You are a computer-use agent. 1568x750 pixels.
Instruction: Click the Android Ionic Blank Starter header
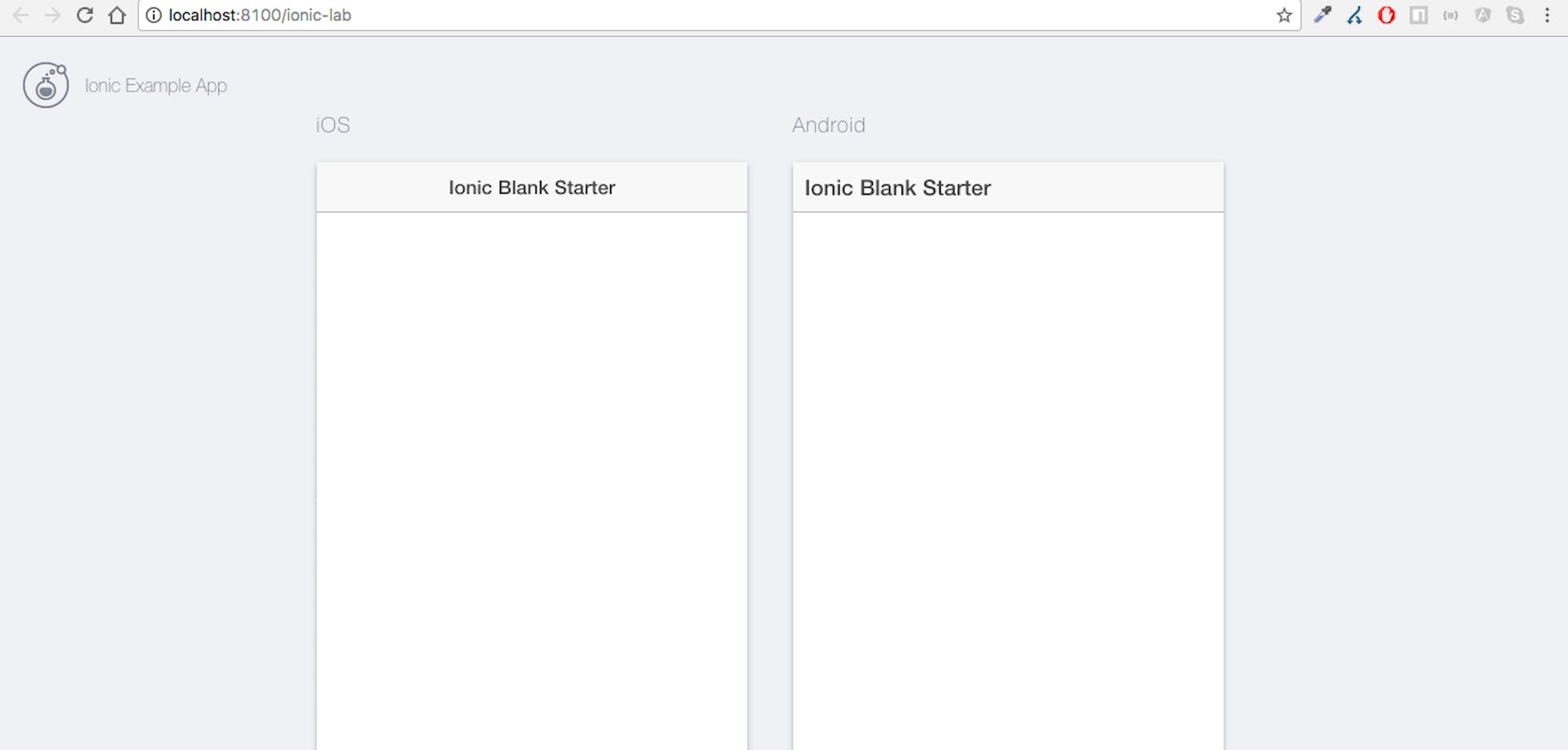[x=898, y=187]
